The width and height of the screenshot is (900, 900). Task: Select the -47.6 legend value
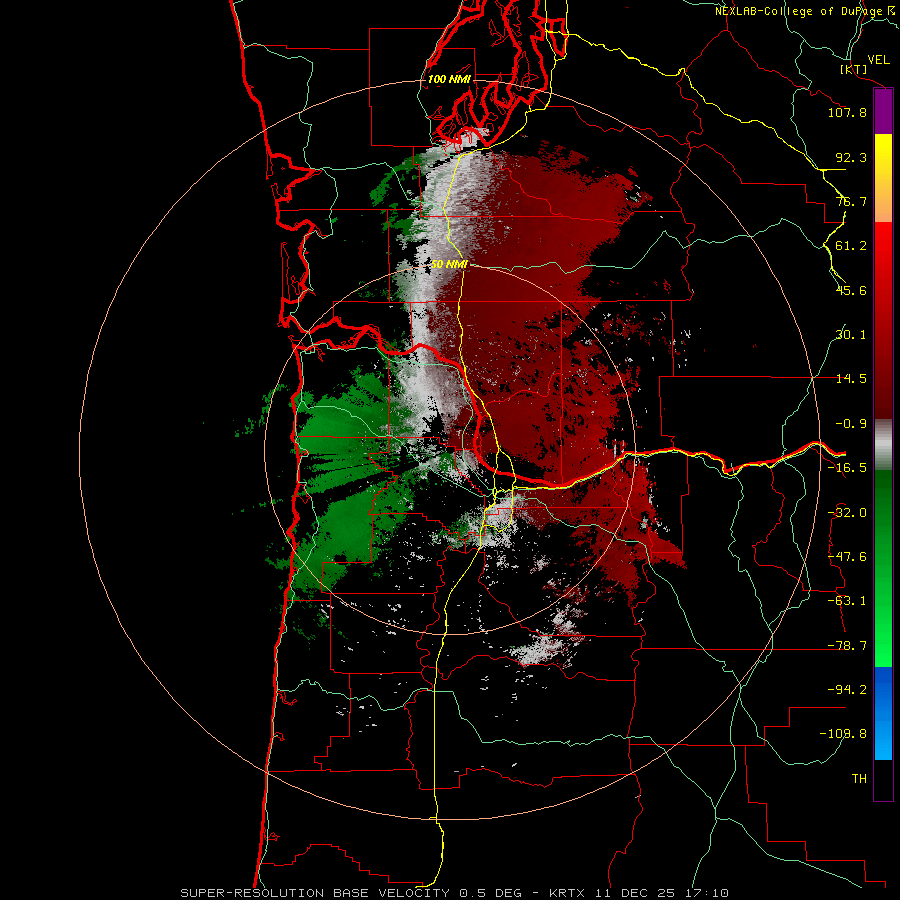(847, 557)
